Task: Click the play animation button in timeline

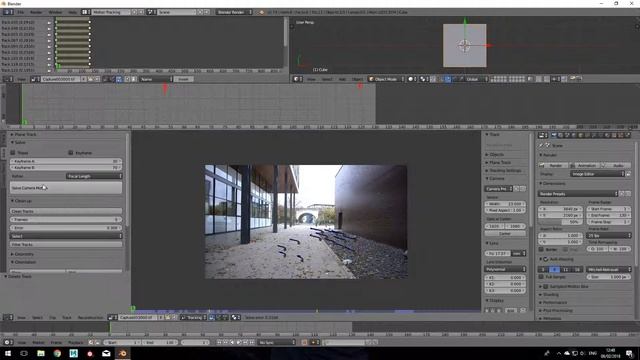Action: click(239, 342)
